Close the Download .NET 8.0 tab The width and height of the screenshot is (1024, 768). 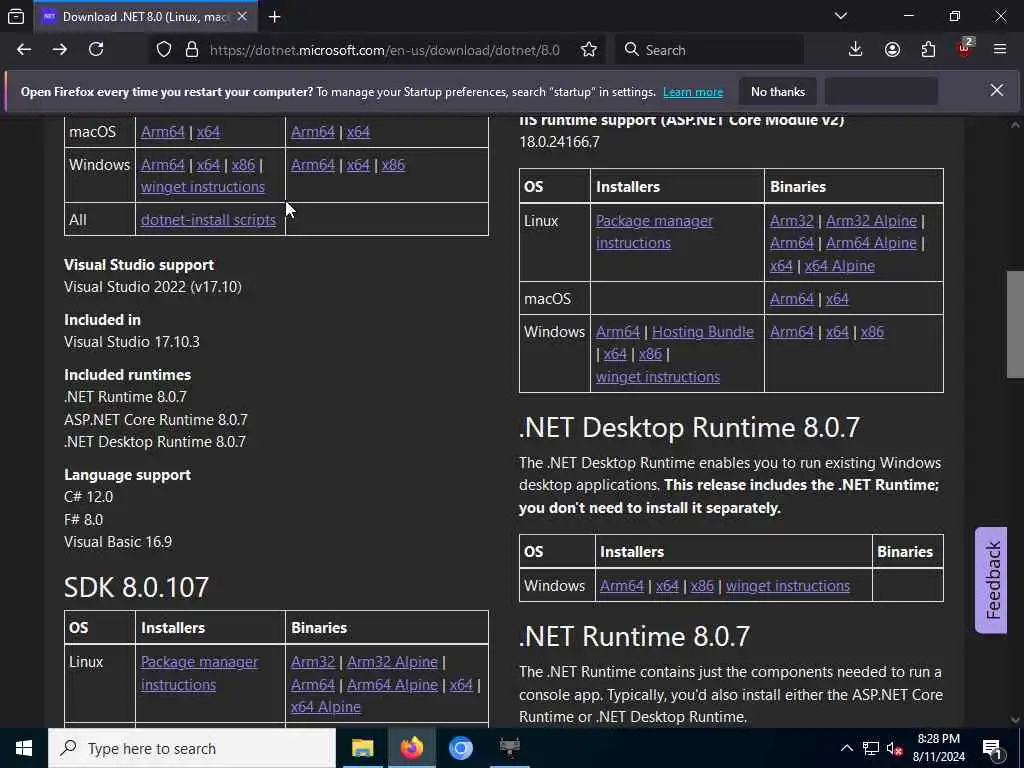tap(242, 16)
